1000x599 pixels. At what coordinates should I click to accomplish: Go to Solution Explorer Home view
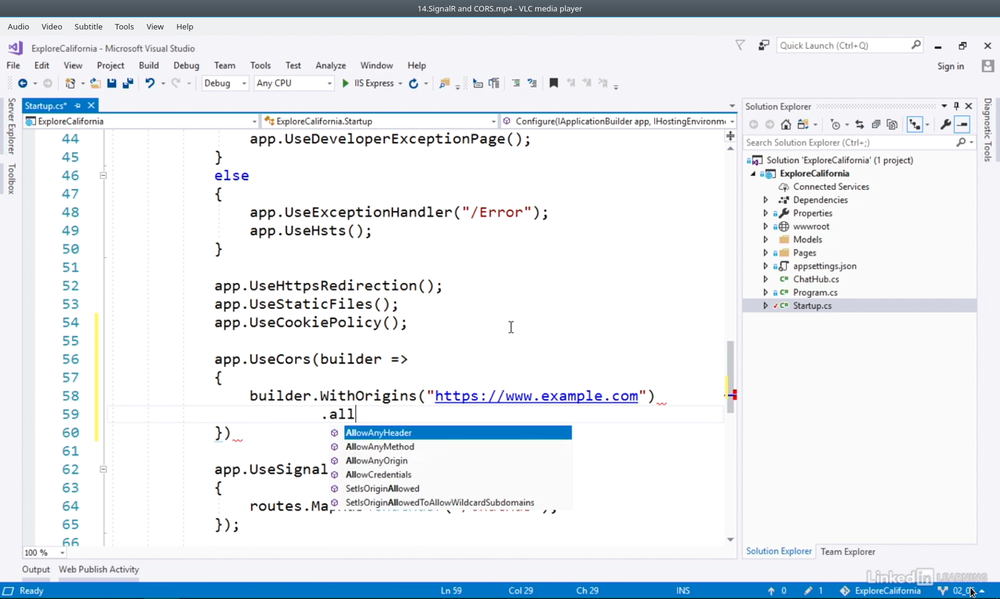coord(786,124)
